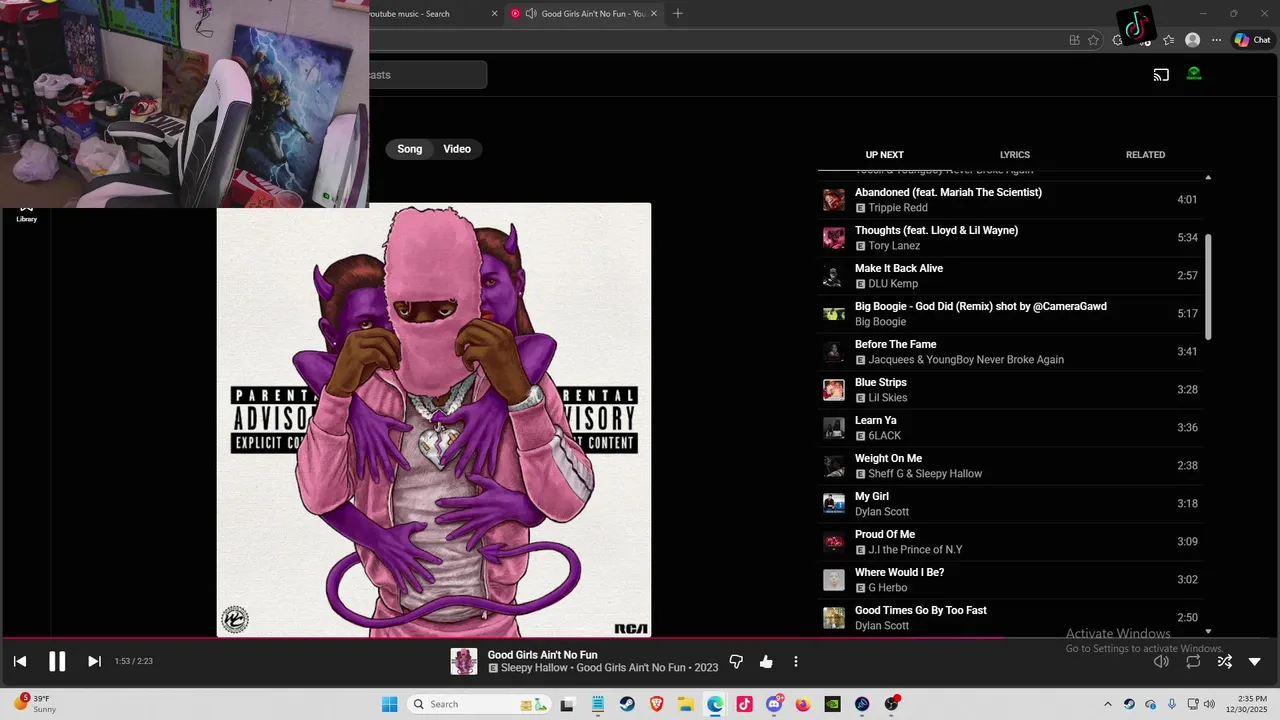Open Sleepy Hallow artist link in player bar
This screenshot has height=720, width=1280.
pos(534,668)
